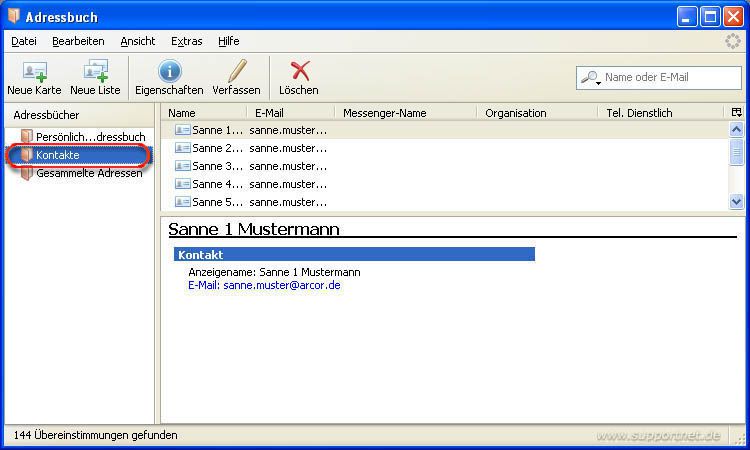
Task: Click the Kontakte address book icon
Action: click(27, 155)
